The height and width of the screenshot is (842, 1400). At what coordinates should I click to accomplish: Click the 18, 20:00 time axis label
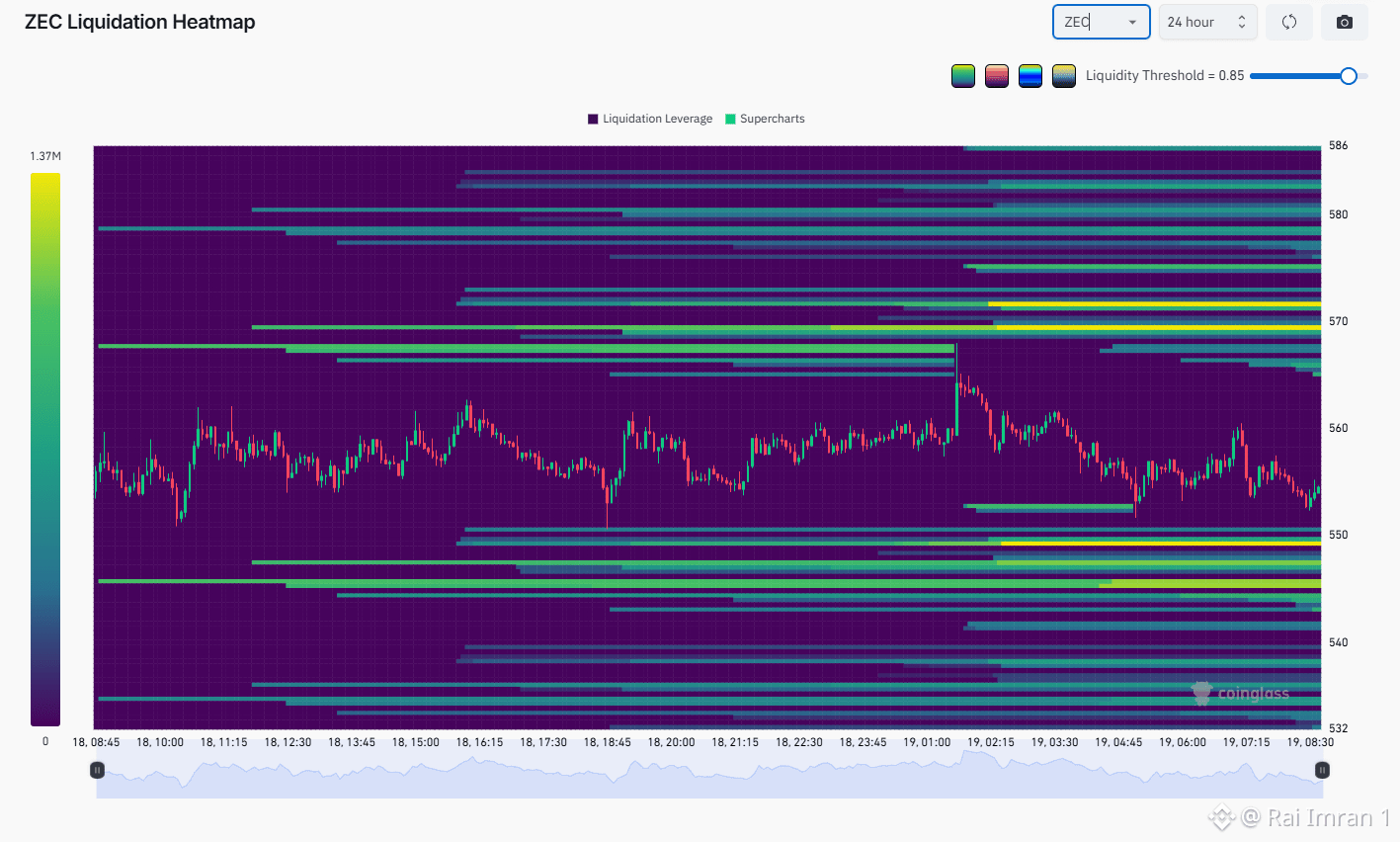coord(672,742)
